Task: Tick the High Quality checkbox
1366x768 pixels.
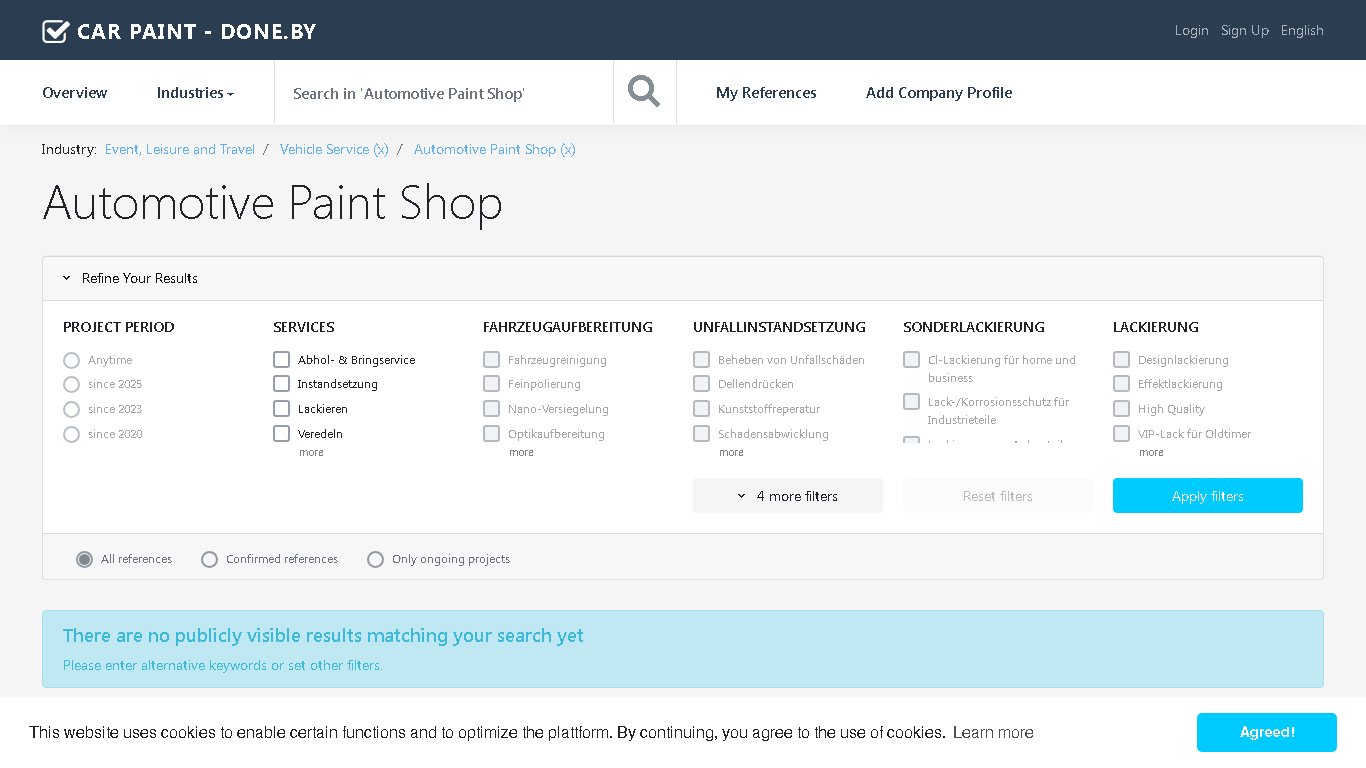Action: (x=1122, y=408)
